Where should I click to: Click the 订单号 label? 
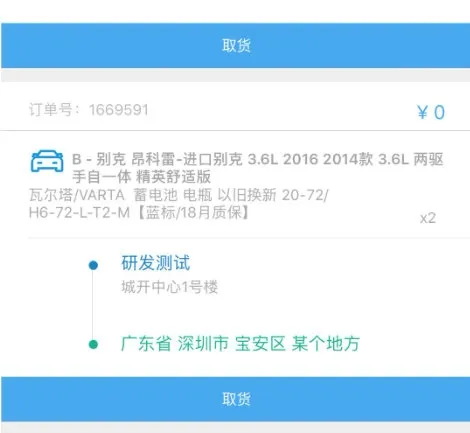51,110
